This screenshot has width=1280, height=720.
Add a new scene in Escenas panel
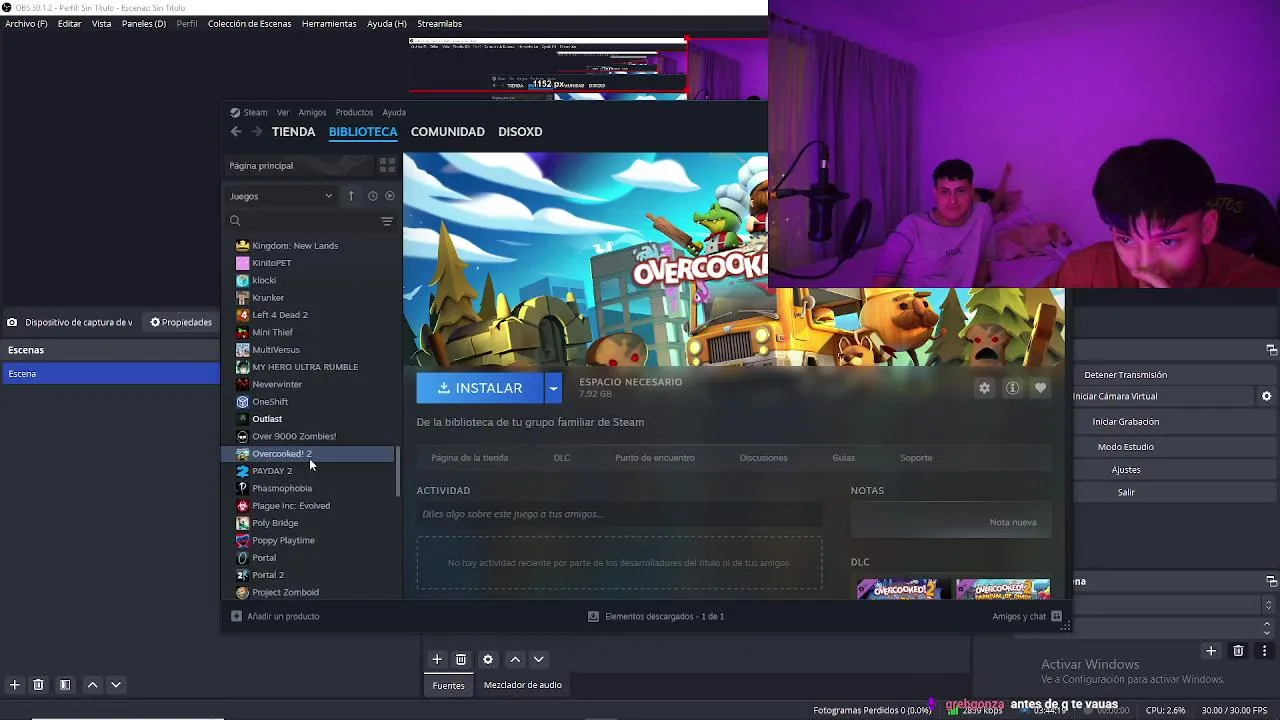[14, 685]
